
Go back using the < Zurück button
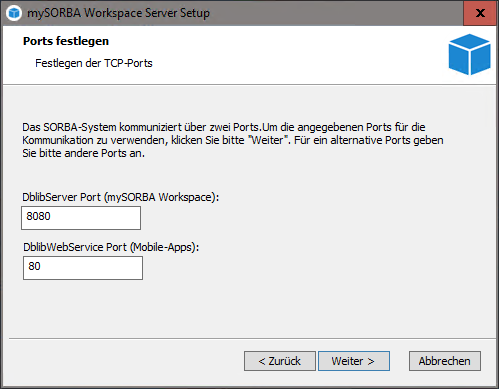coord(280,361)
